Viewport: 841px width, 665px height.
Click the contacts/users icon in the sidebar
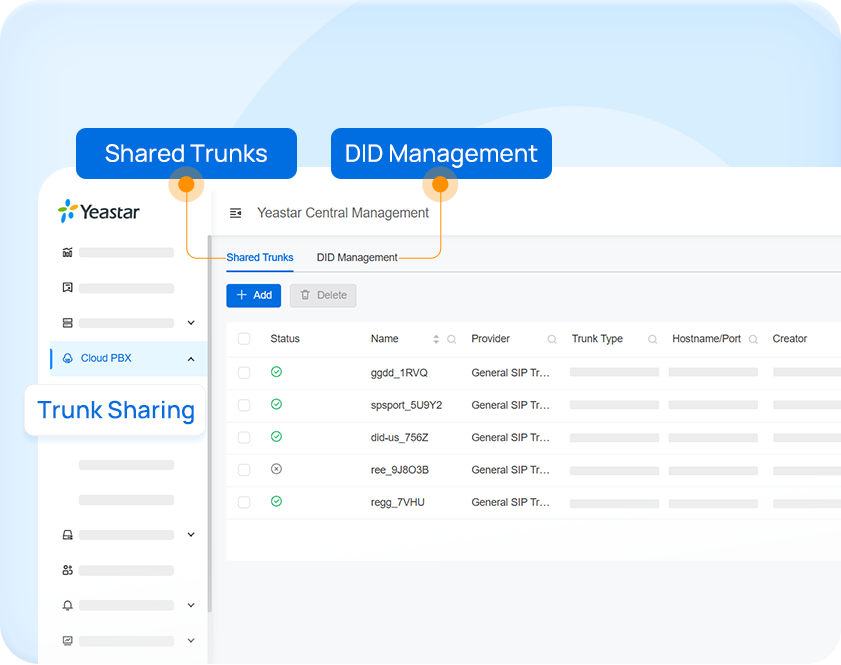[66, 569]
